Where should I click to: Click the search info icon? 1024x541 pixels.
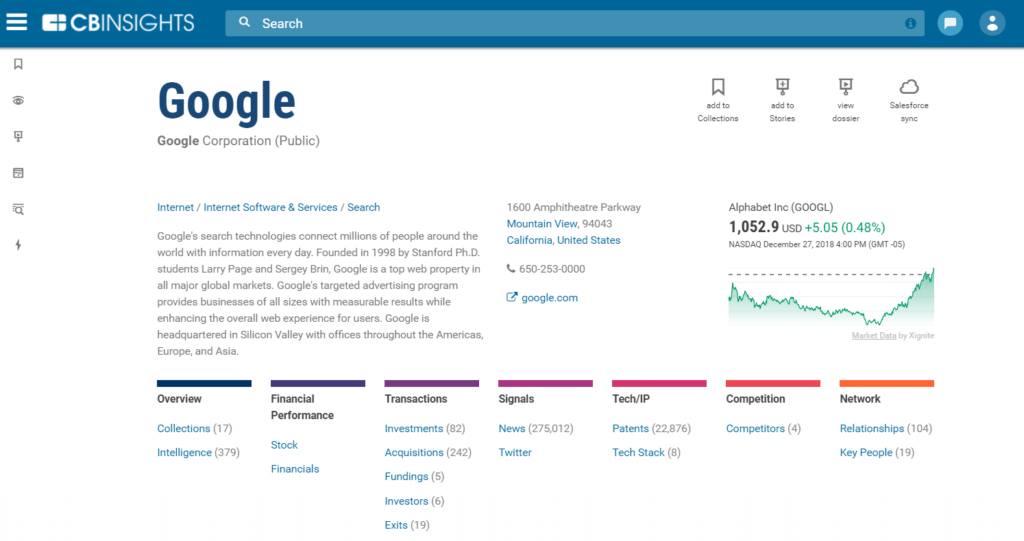910,23
